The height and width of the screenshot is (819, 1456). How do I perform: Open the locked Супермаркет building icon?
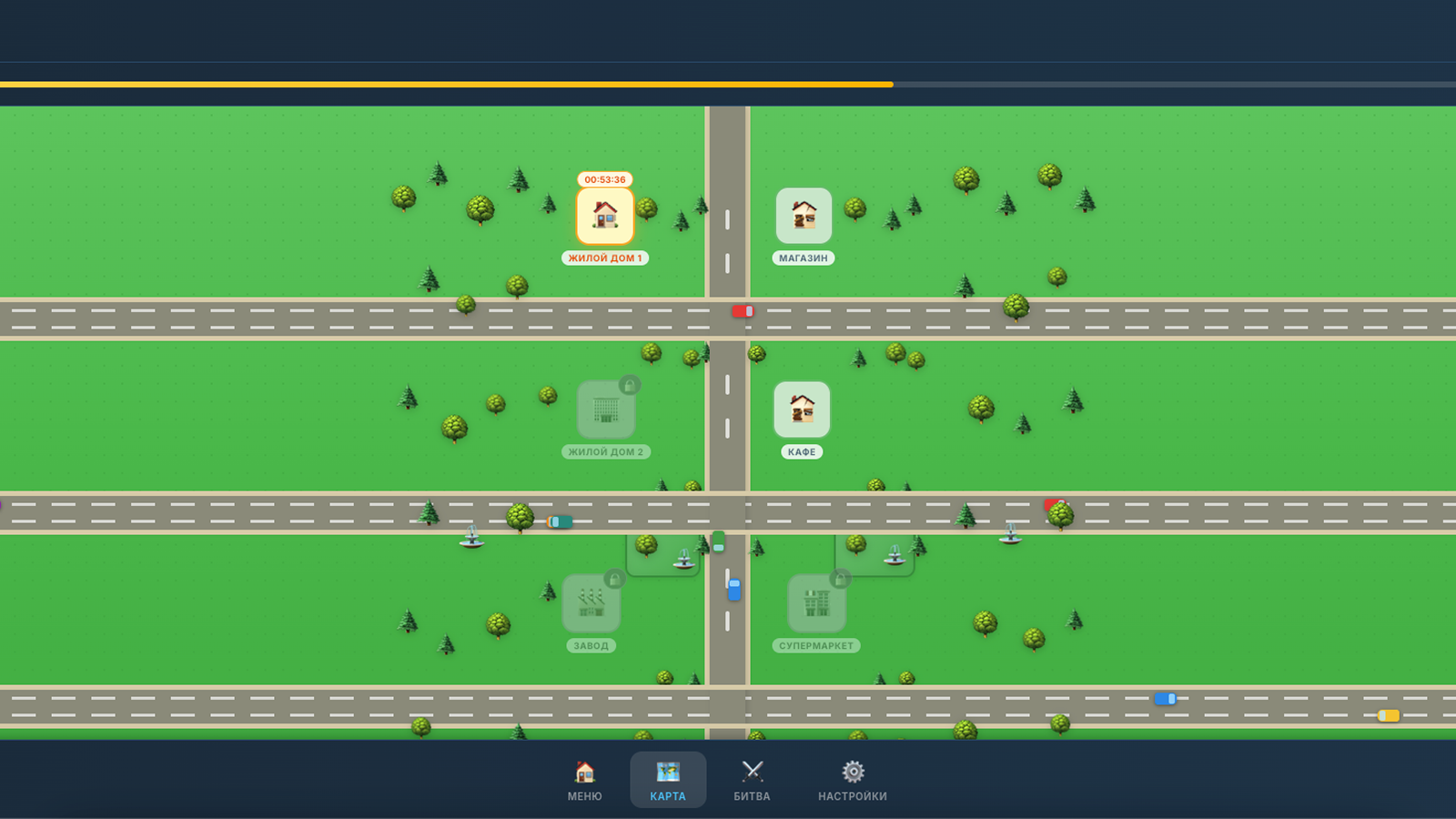point(817,602)
